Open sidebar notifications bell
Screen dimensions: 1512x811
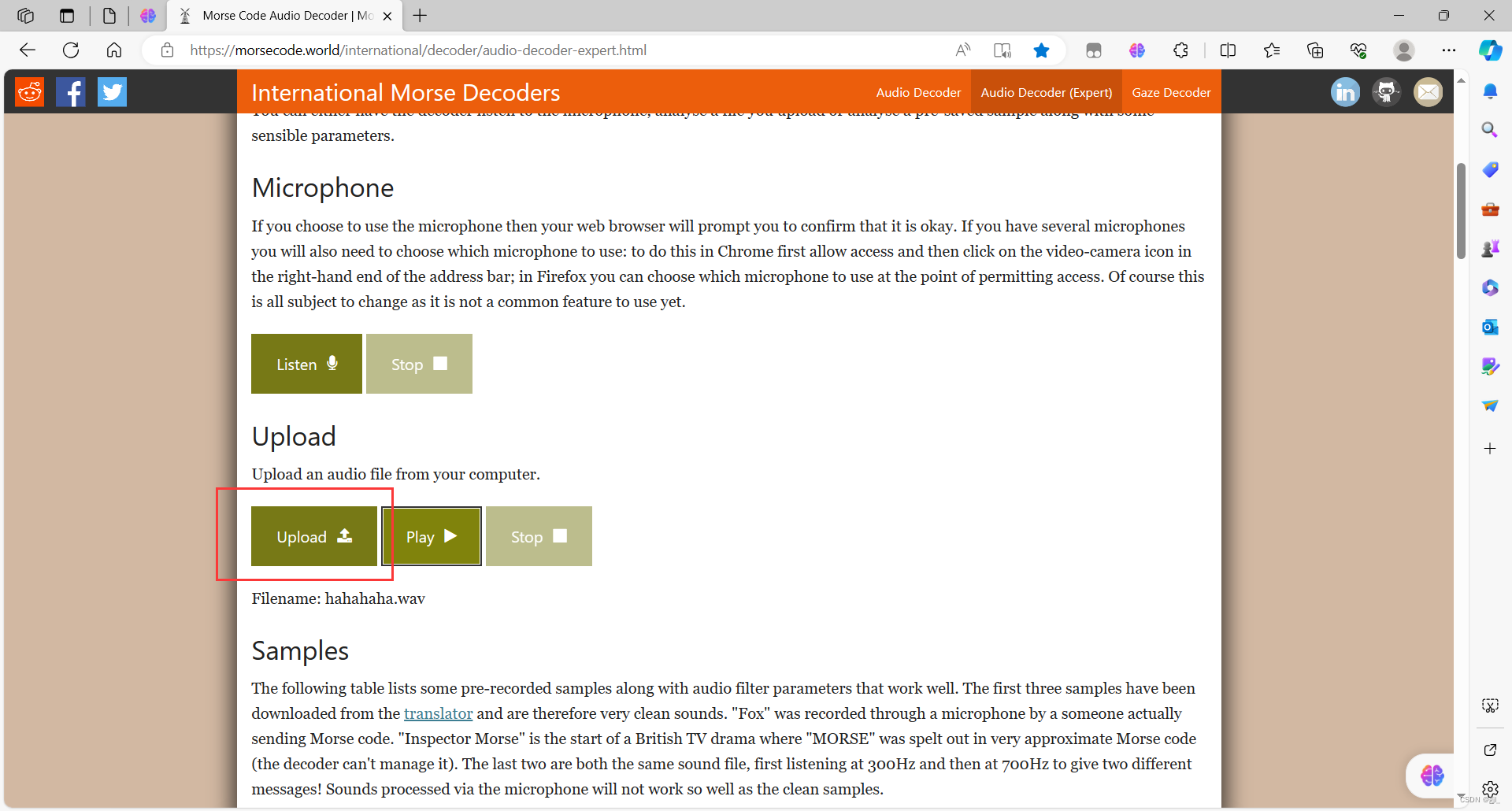pyautogui.click(x=1490, y=91)
